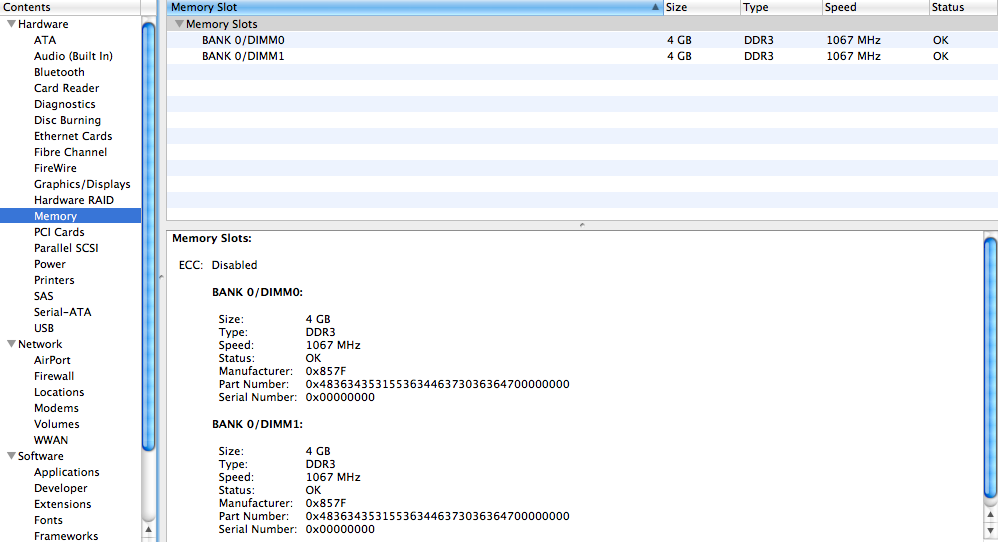This screenshot has width=998, height=542.
Task: Click the sort direction arrow in Memory Slot header
Action: (x=655, y=8)
